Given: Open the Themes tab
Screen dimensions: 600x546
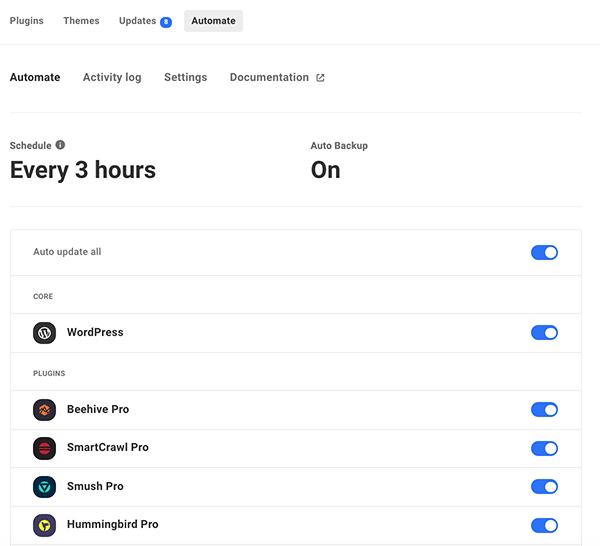Looking at the screenshot, I should click(81, 21).
